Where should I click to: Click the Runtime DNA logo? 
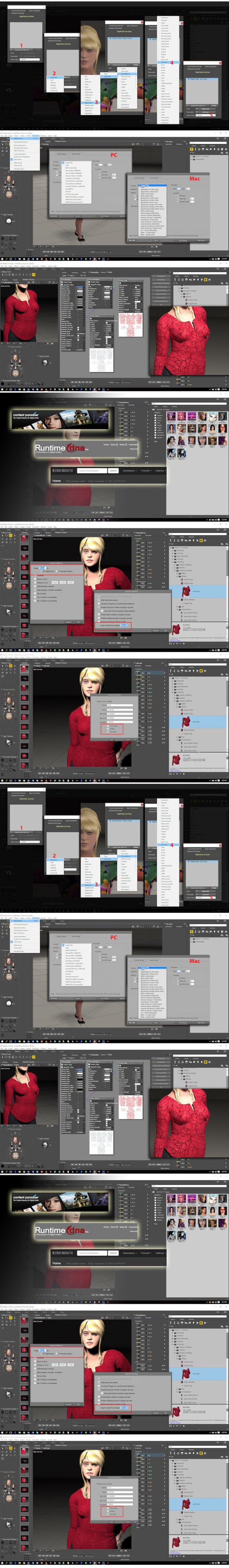[62, 448]
